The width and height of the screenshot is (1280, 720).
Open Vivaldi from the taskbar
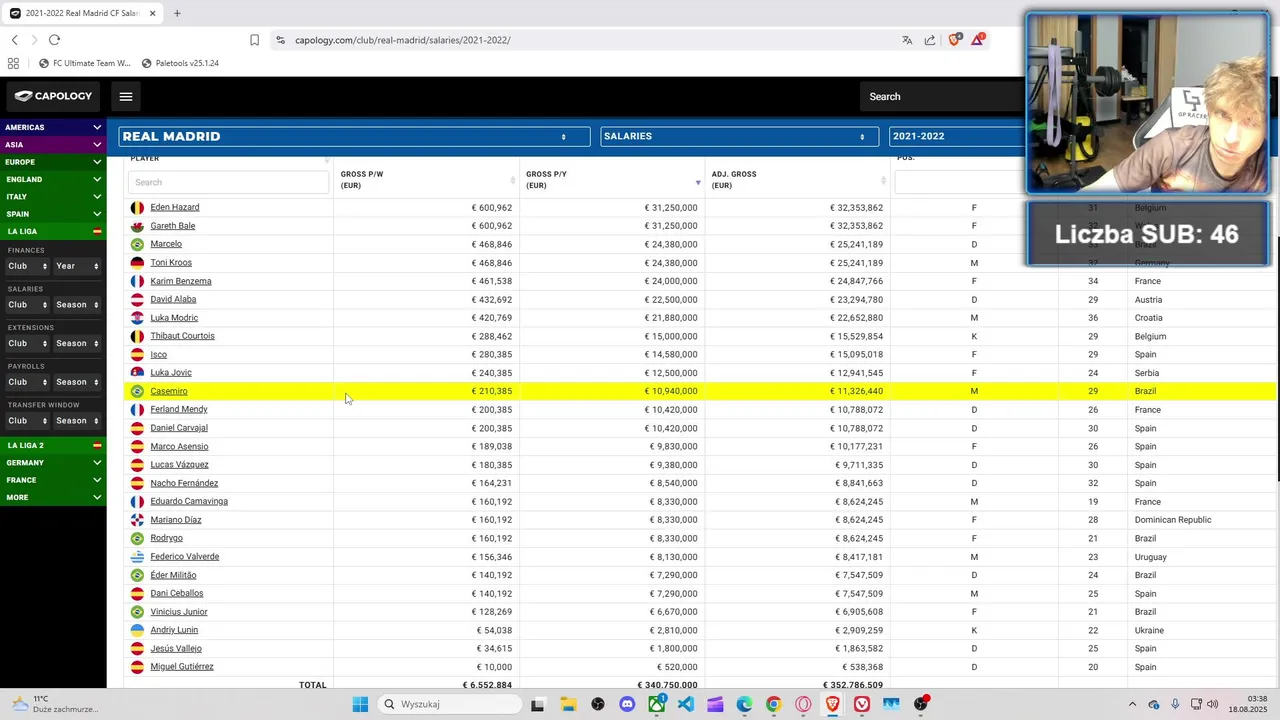pyautogui.click(x=862, y=704)
